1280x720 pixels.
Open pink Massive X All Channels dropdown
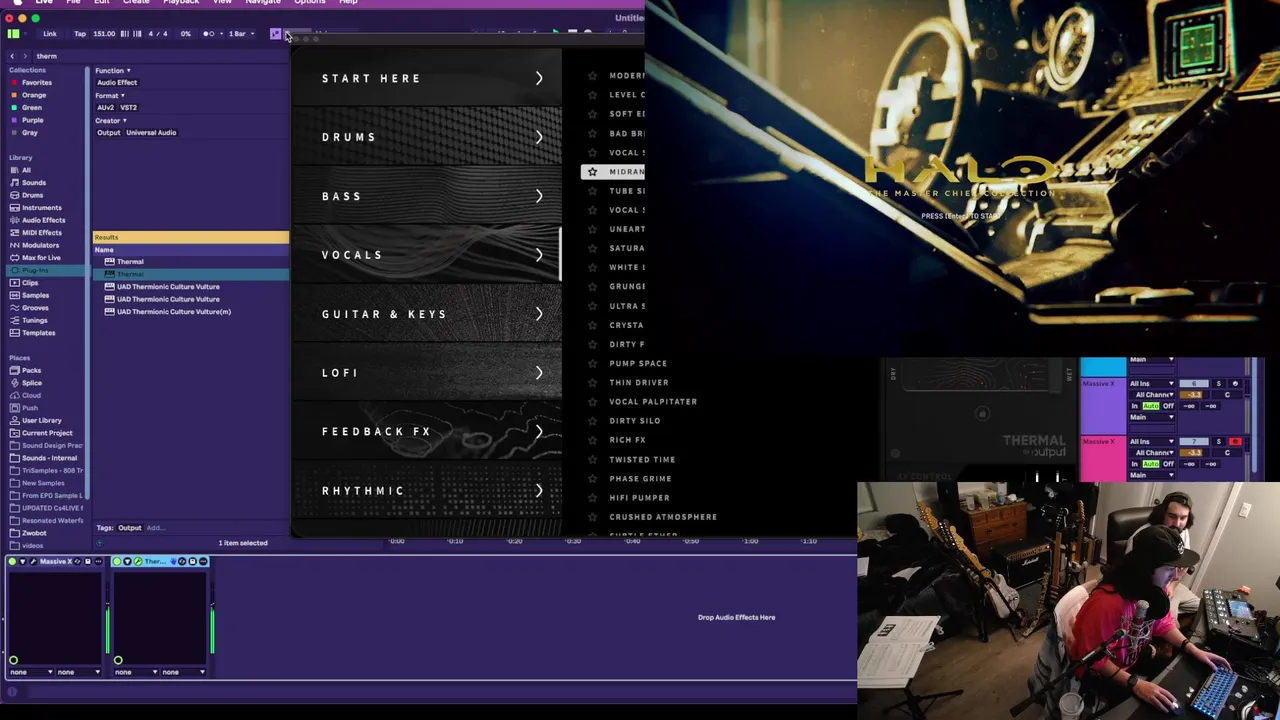[x=1152, y=453]
